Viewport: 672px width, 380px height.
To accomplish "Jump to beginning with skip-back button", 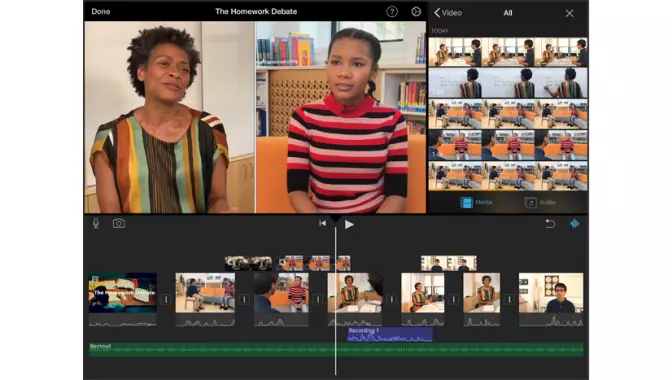I will (x=322, y=223).
